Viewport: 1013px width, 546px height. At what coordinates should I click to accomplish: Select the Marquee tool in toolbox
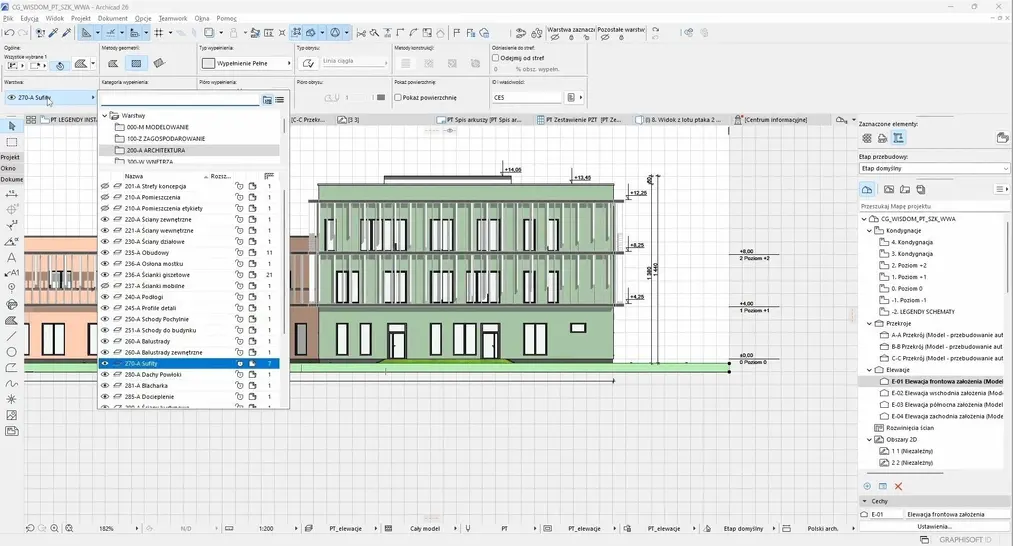12,142
